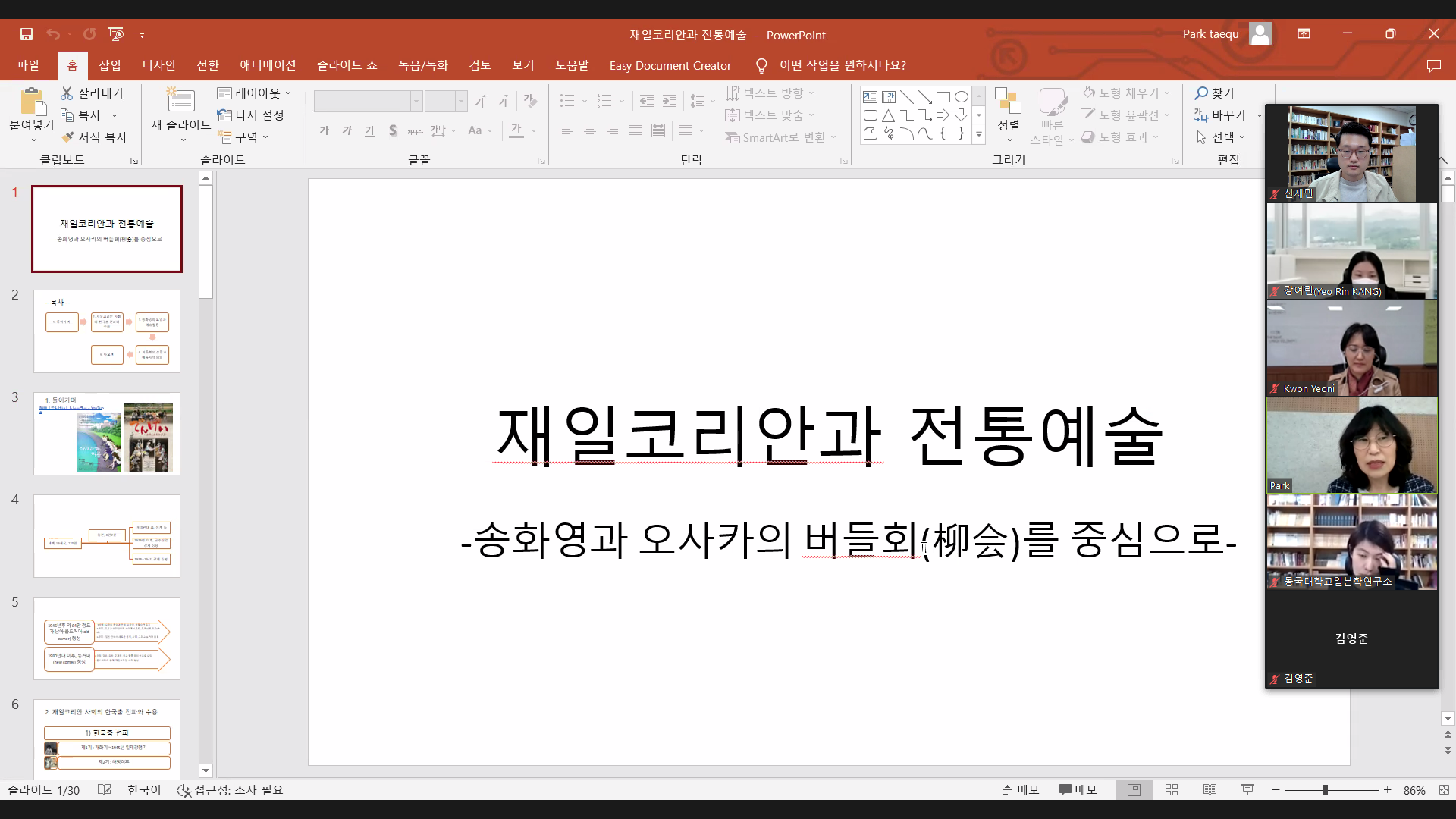Screen dimensions: 1456x819
Task: Click Notes (메모) button in status bar
Action: (1021, 790)
